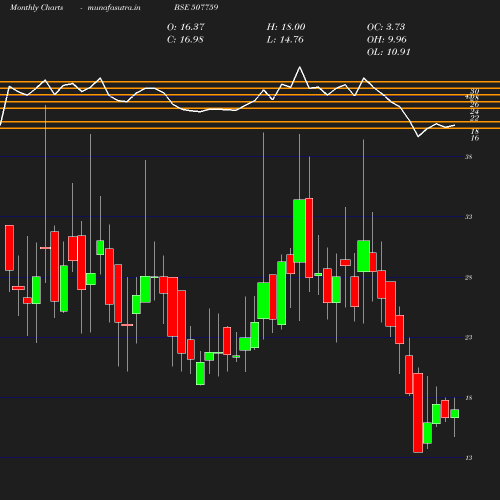Click price axis label '38'

(469, 157)
